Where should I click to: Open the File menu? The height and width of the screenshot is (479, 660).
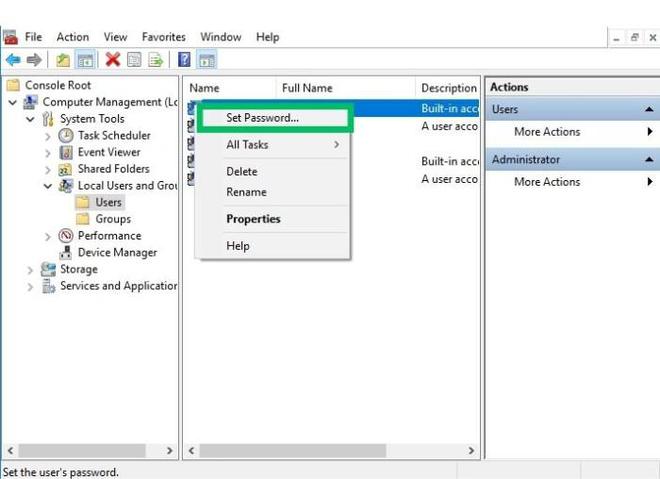pos(33,37)
